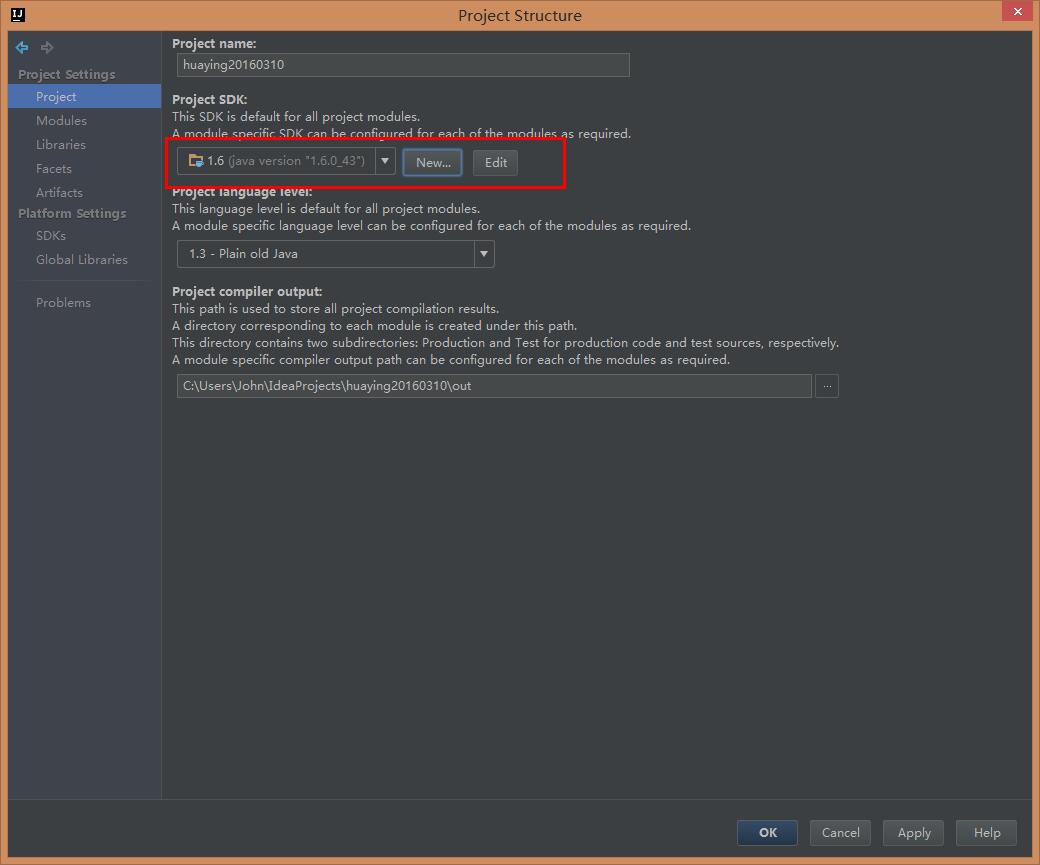The image size is (1040, 865).
Task: Click the back navigation arrow
Action: pyautogui.click(x=22, y=47)
